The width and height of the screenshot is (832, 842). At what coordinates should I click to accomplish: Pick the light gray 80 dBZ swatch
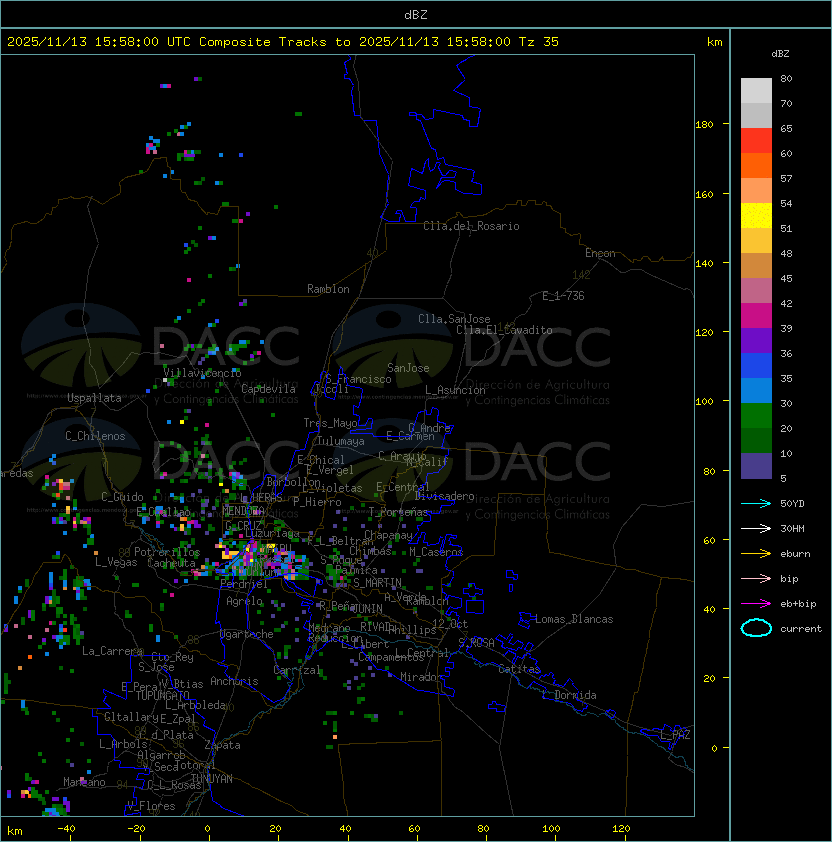(x=756, y=90)
